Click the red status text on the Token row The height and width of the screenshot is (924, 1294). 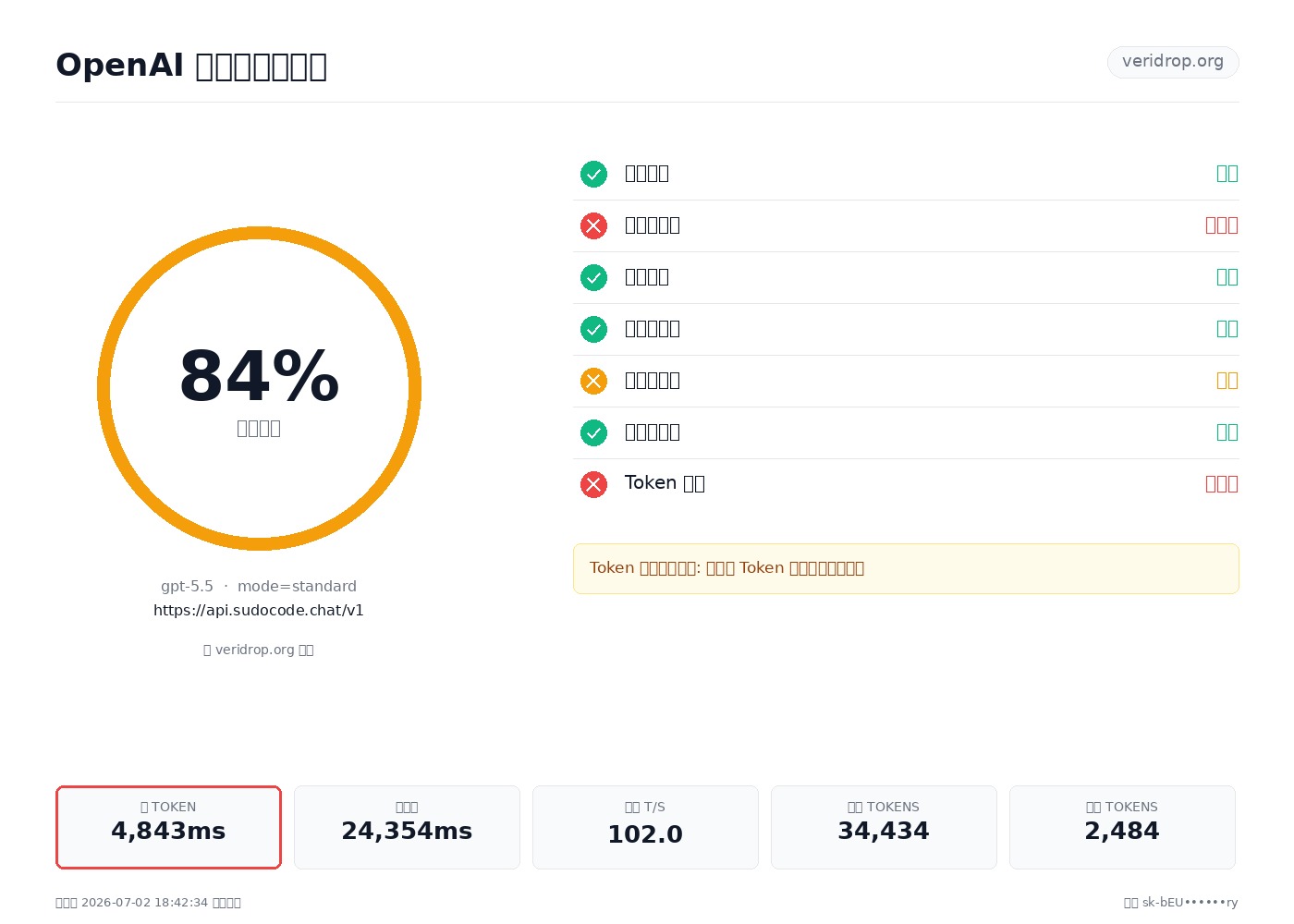click(1222, 484)
